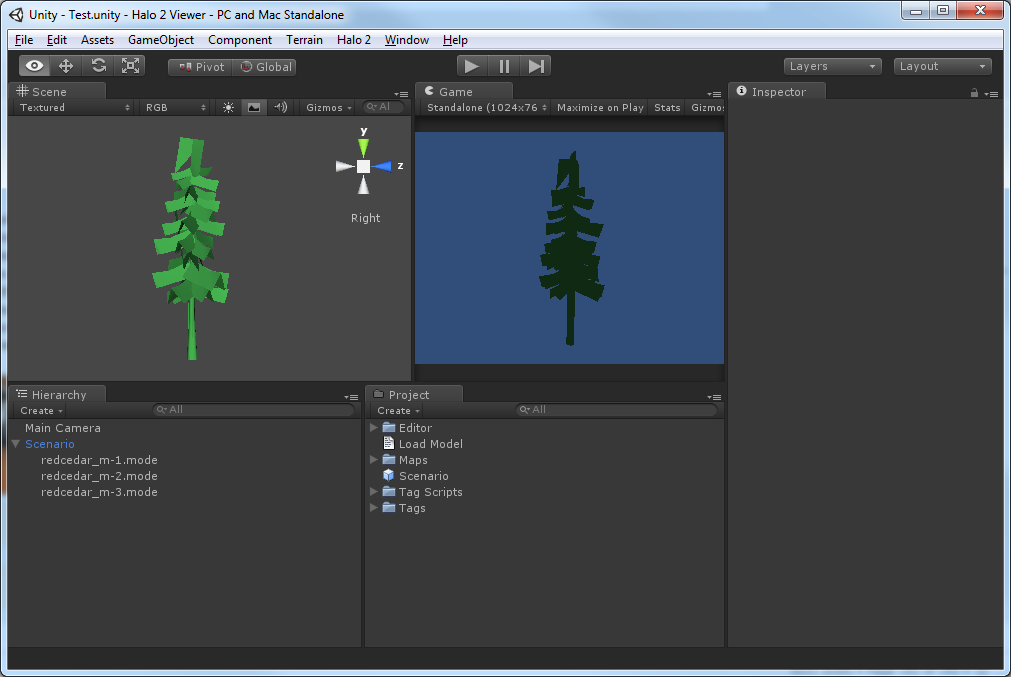
Task: Click the Stats button in Game view
Action: (667, 108)
